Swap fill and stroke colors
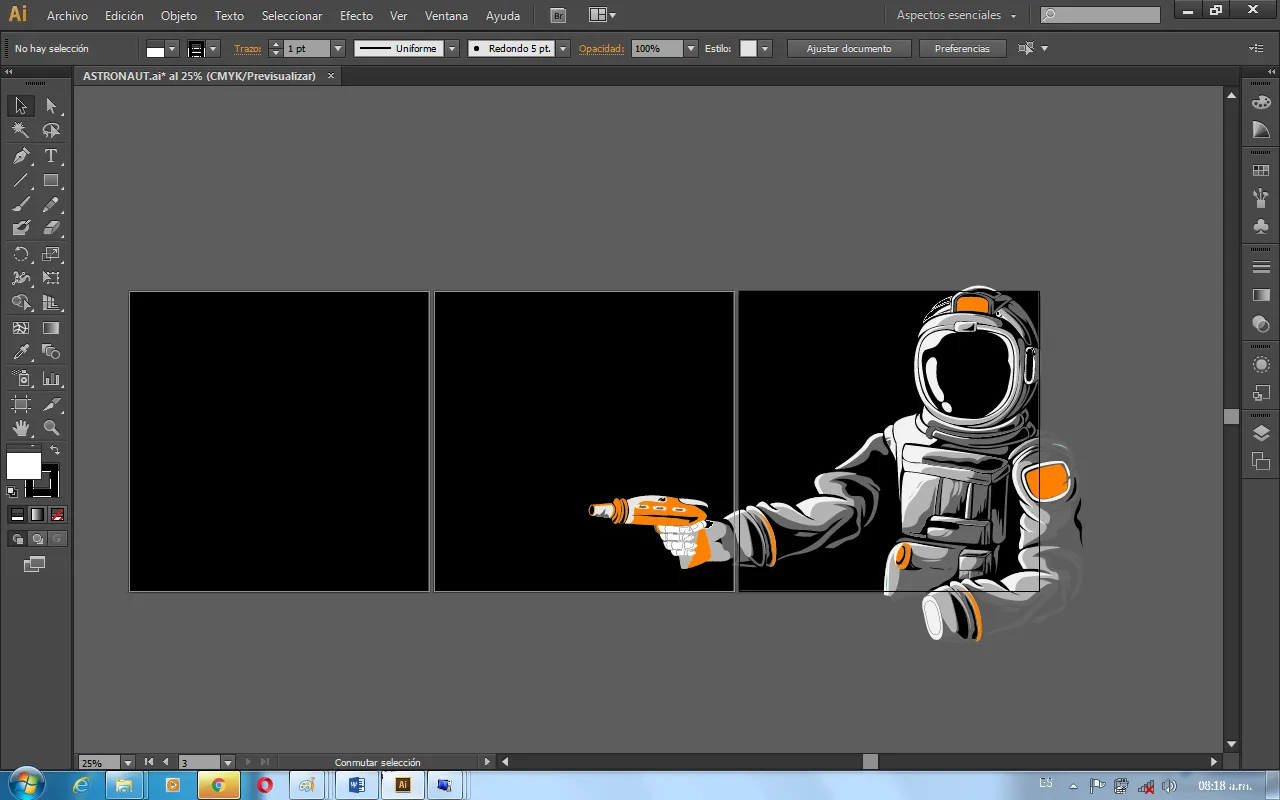This screenshot has width=1280, height=800. point(55,451)
